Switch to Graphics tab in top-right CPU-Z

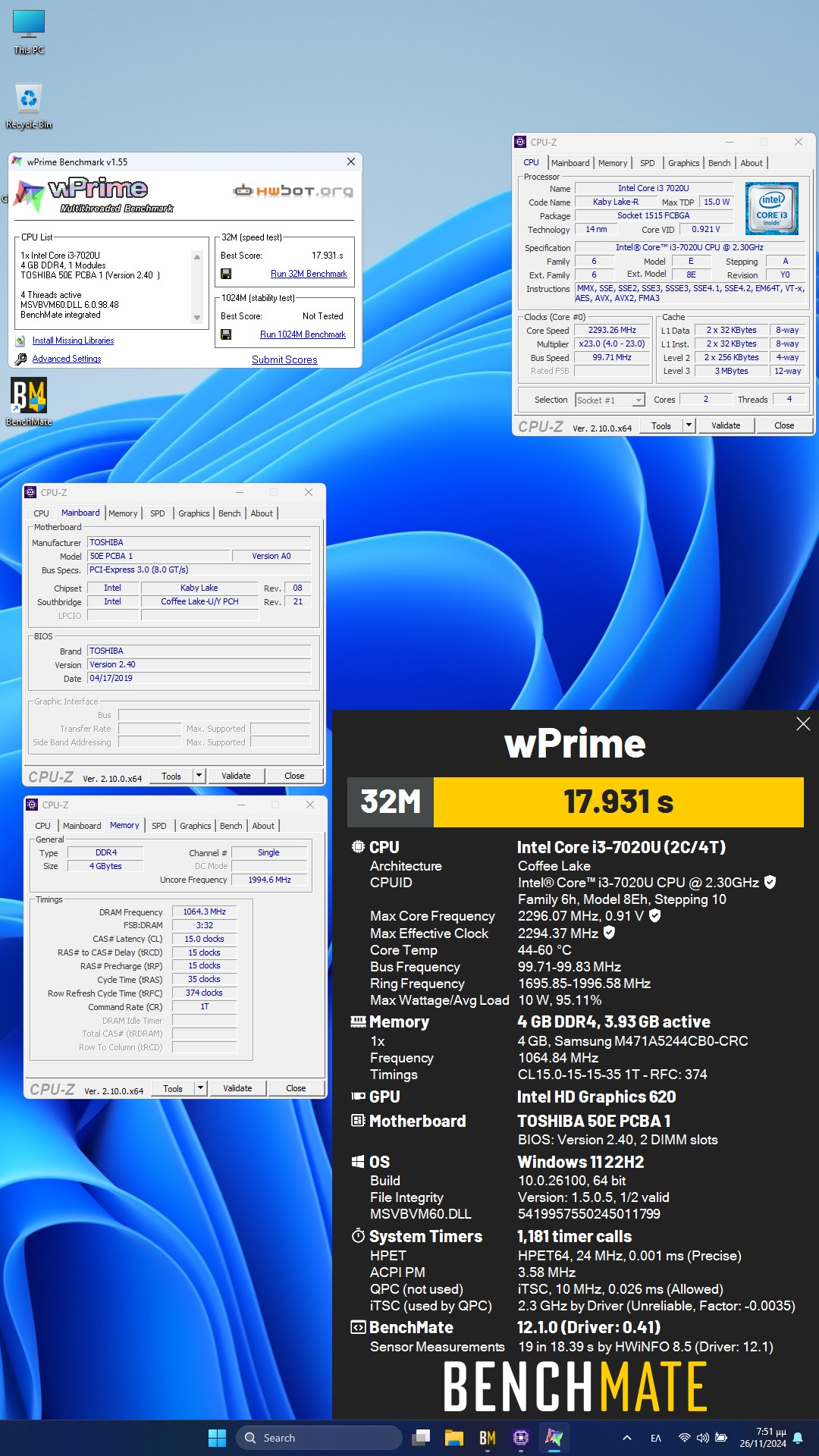click(683, 163)
